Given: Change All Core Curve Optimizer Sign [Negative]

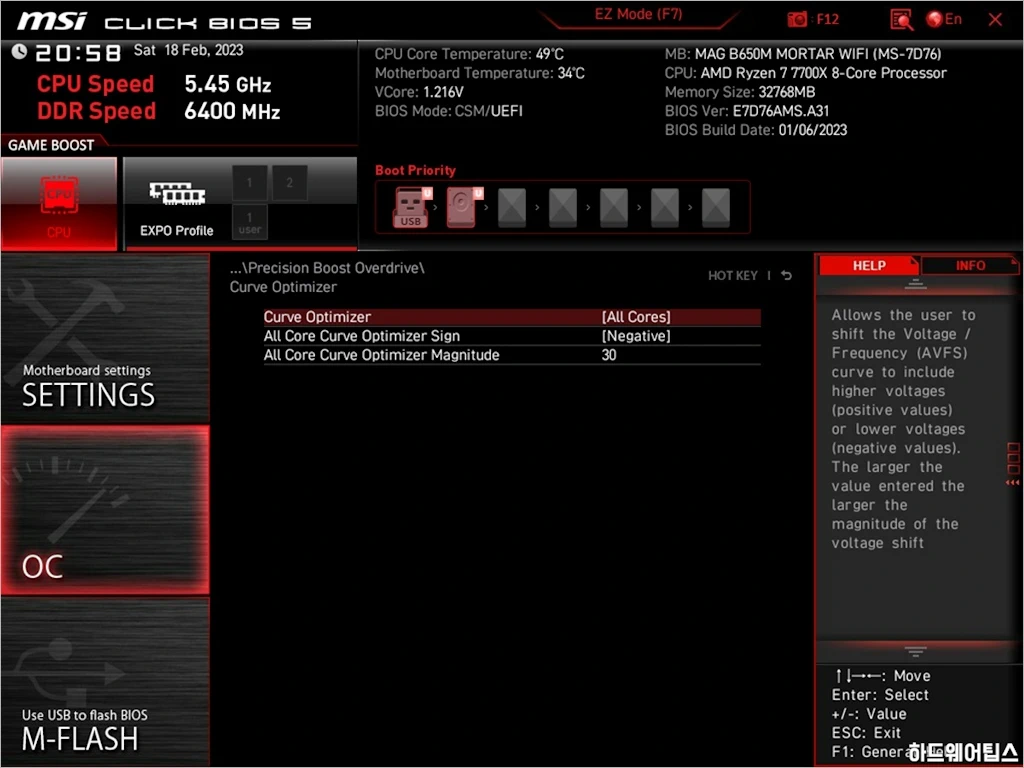Looking at the screenshot, I should point(512,336).
